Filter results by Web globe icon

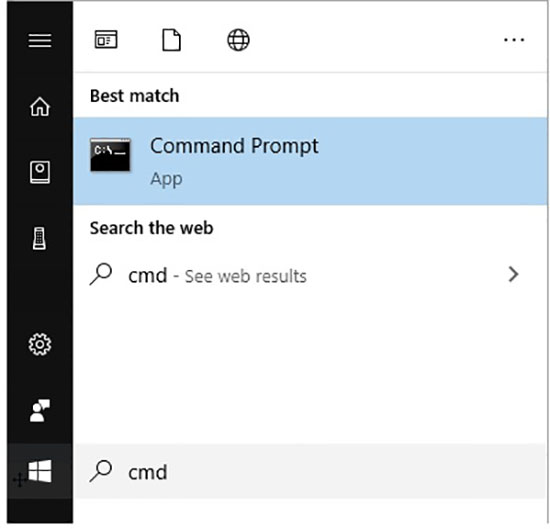pos(239,40)
